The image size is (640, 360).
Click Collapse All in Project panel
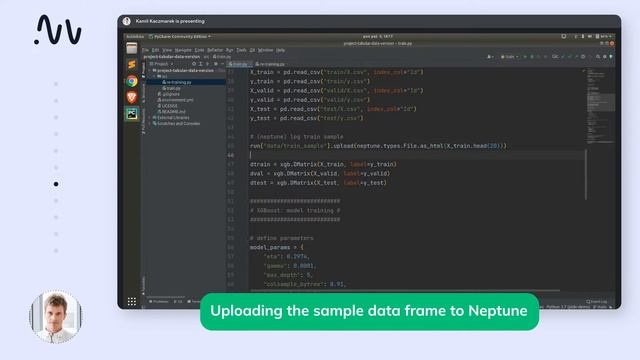207,64
